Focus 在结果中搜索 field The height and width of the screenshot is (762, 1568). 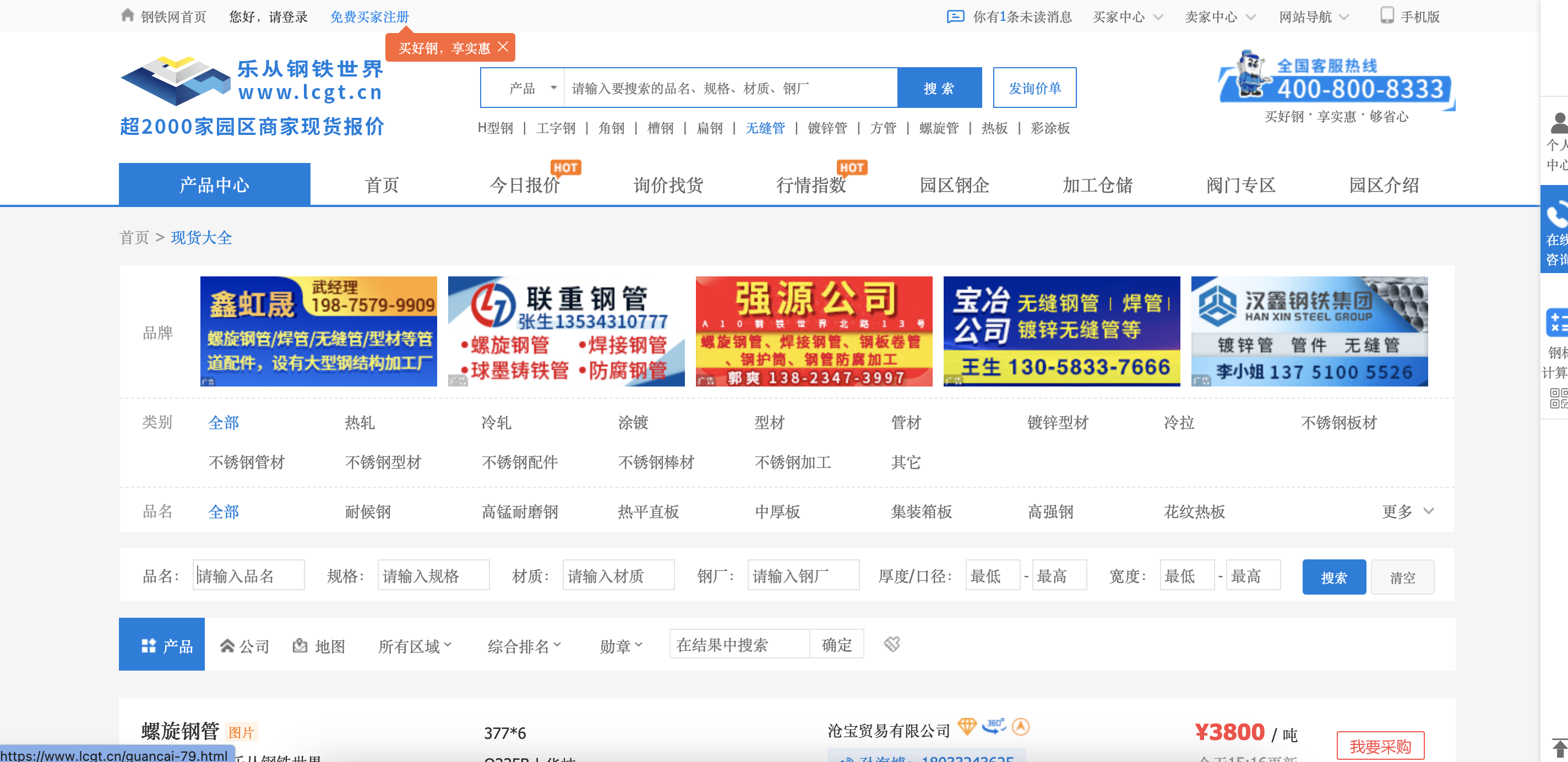tap(739, 645)
